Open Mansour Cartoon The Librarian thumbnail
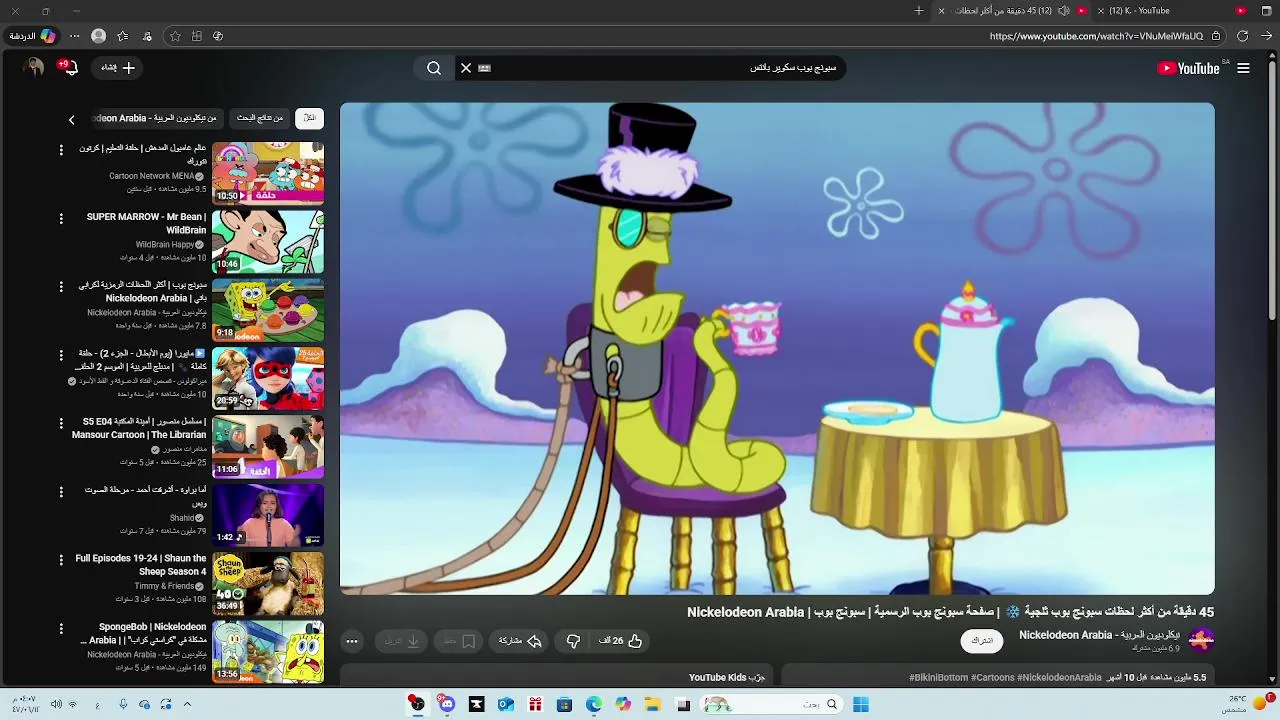Image resolution: width=1280 pixels, height=720 pixels. 268,447
